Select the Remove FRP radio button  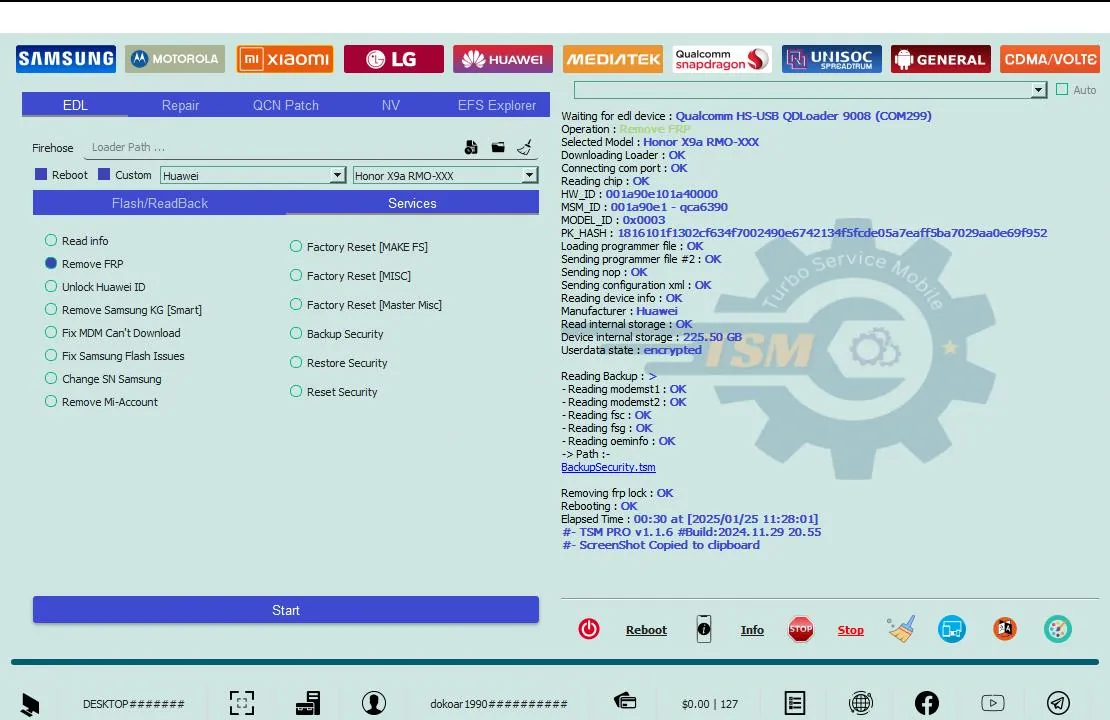51,263
